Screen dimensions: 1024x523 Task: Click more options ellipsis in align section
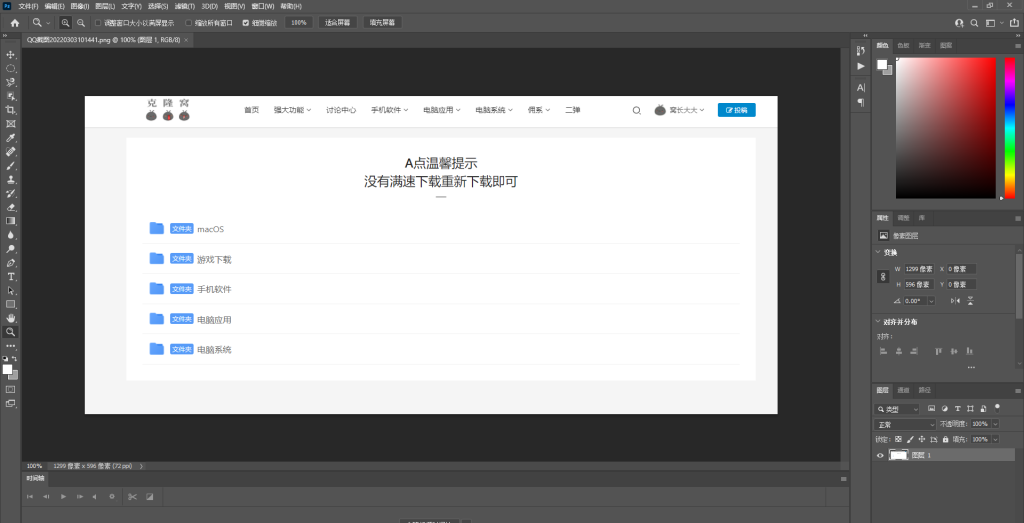tap(971, 368)
